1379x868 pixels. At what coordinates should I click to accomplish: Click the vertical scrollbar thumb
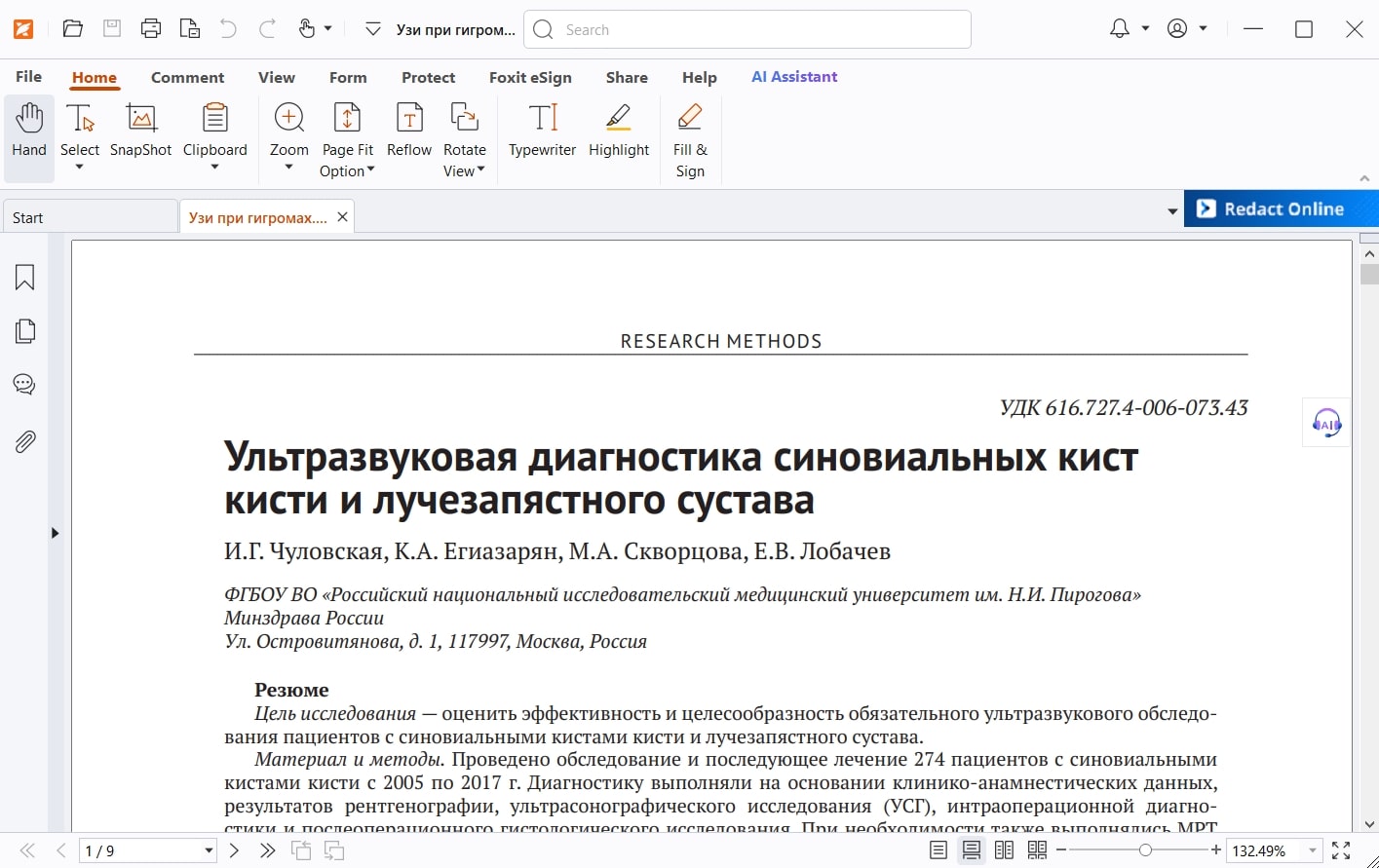click(1369, 274)
